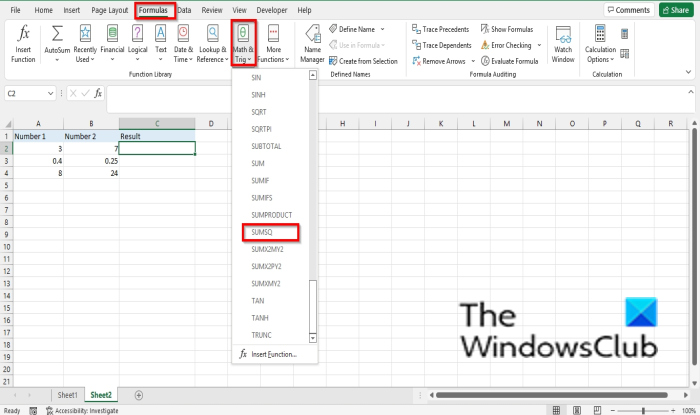Click Trace Dependents
The image size is (700, 415).
[x=442, y=45]
